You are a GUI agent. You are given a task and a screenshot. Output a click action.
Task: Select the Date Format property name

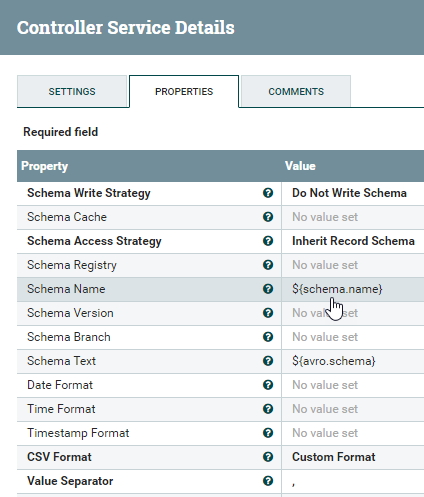[x=60, y=385]
